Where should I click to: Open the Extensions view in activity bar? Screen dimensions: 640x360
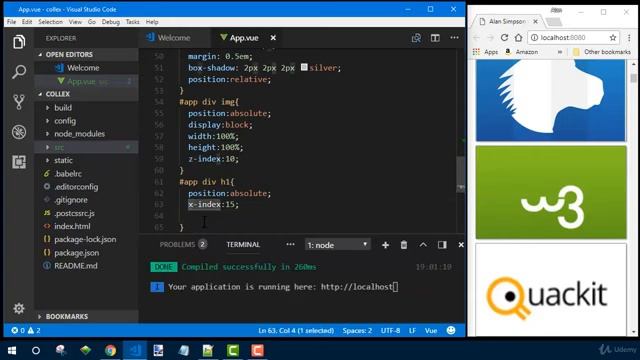tap(19, 162)
